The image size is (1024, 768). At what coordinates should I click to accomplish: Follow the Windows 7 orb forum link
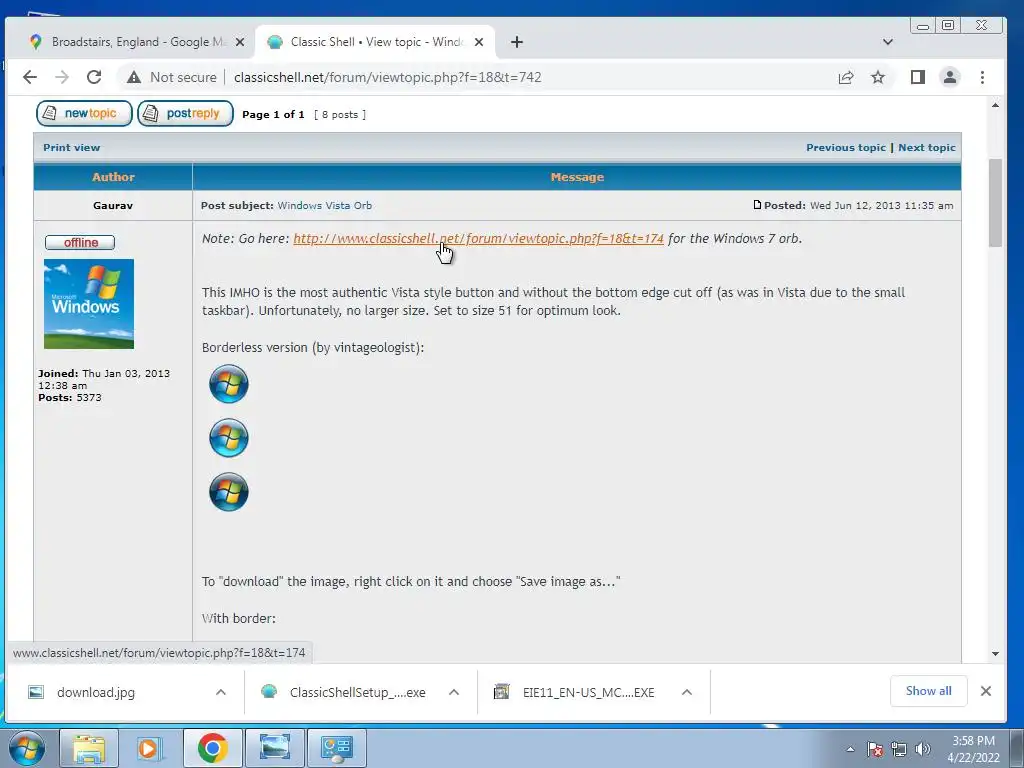coord(478,238)
